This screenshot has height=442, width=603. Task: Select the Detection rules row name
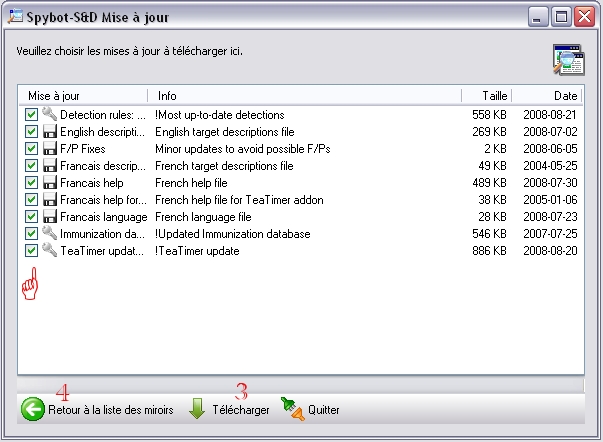point(103,115)
